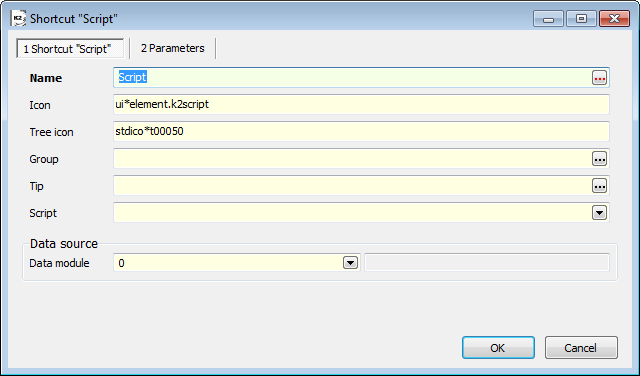Click into the Icon field with ui*element.k2script
Screen dimensions: 640x376
[x=361, y=105]
